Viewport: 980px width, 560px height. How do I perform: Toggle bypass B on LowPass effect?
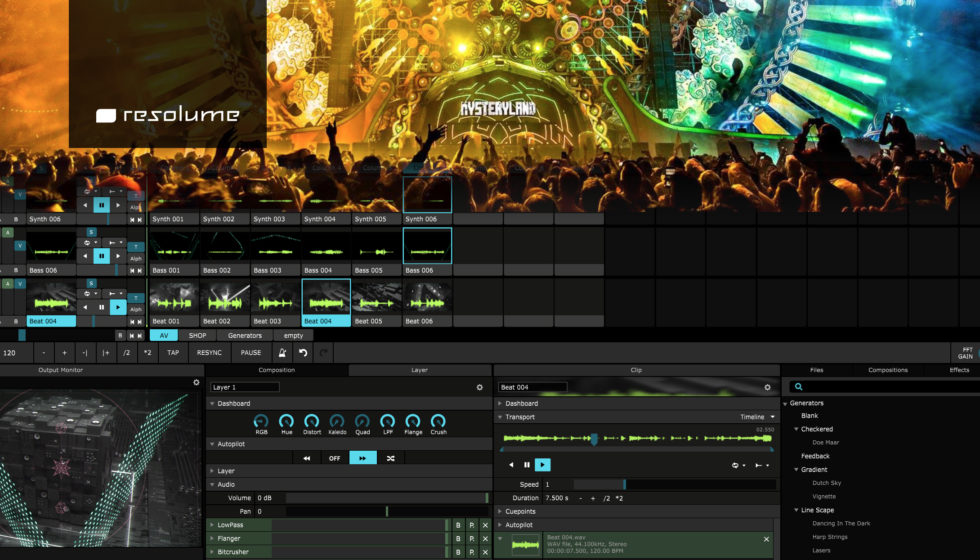(458, 525)
